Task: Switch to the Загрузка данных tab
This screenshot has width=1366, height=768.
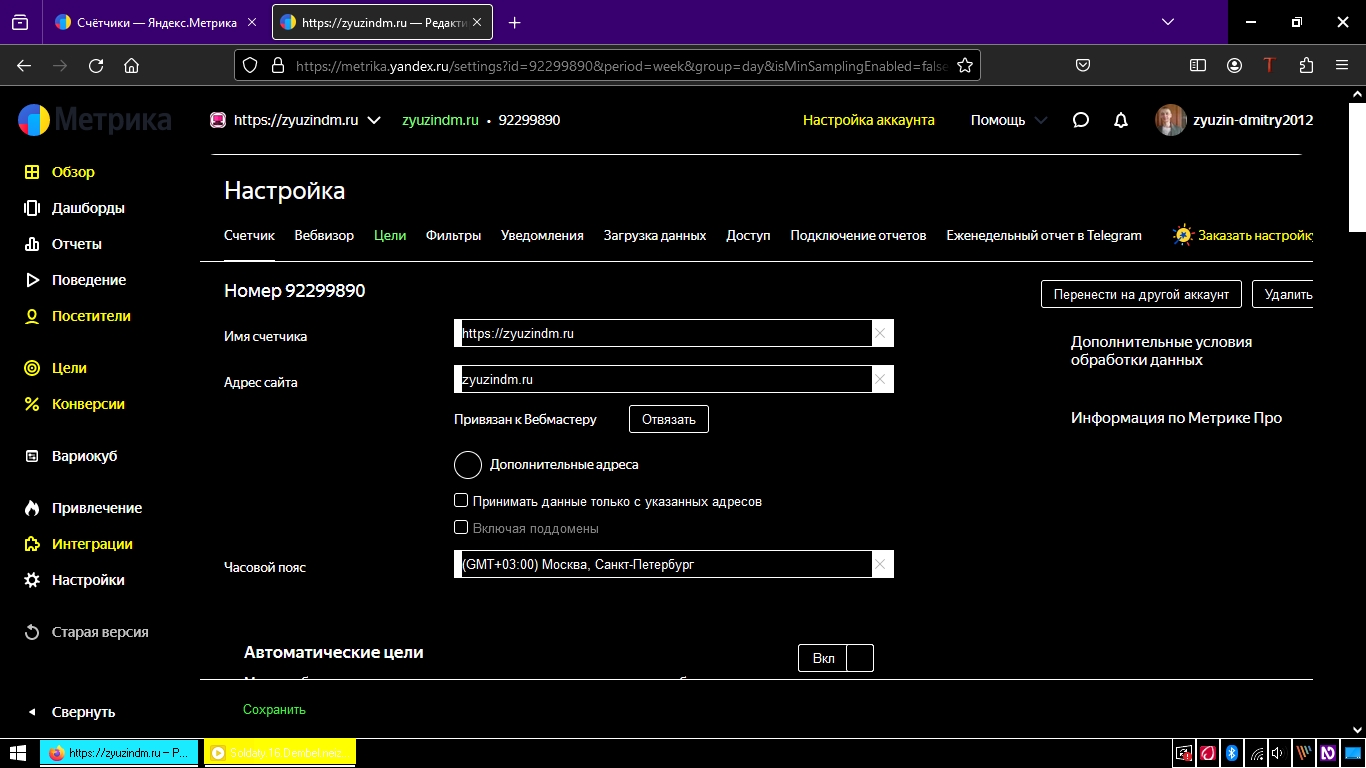Action: coord(655,236)
